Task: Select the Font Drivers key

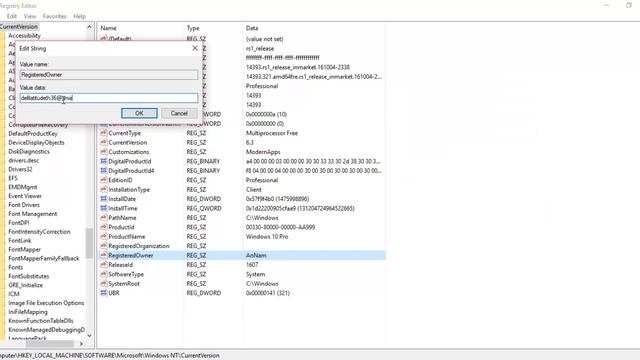Action: coord(24,205)
